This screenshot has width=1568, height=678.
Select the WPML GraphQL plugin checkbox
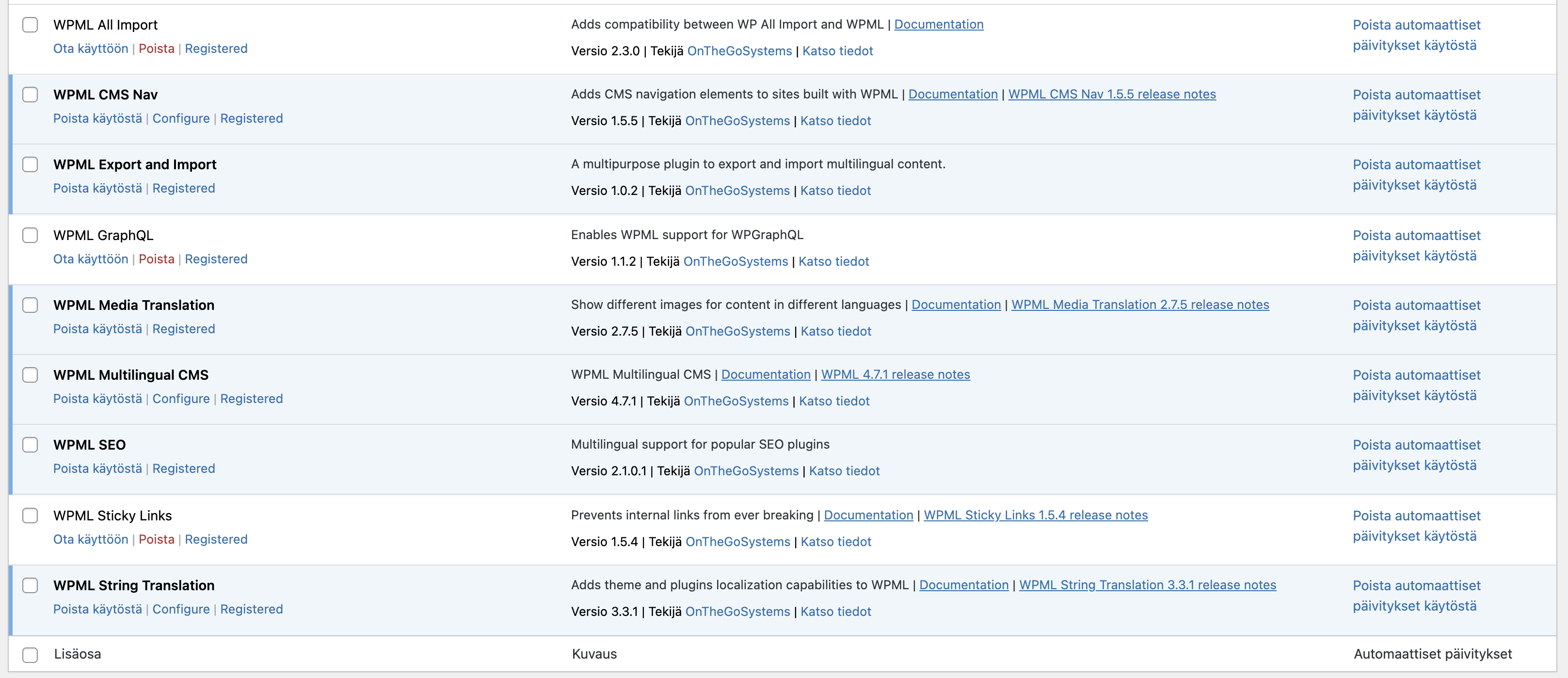coord(30,236)
